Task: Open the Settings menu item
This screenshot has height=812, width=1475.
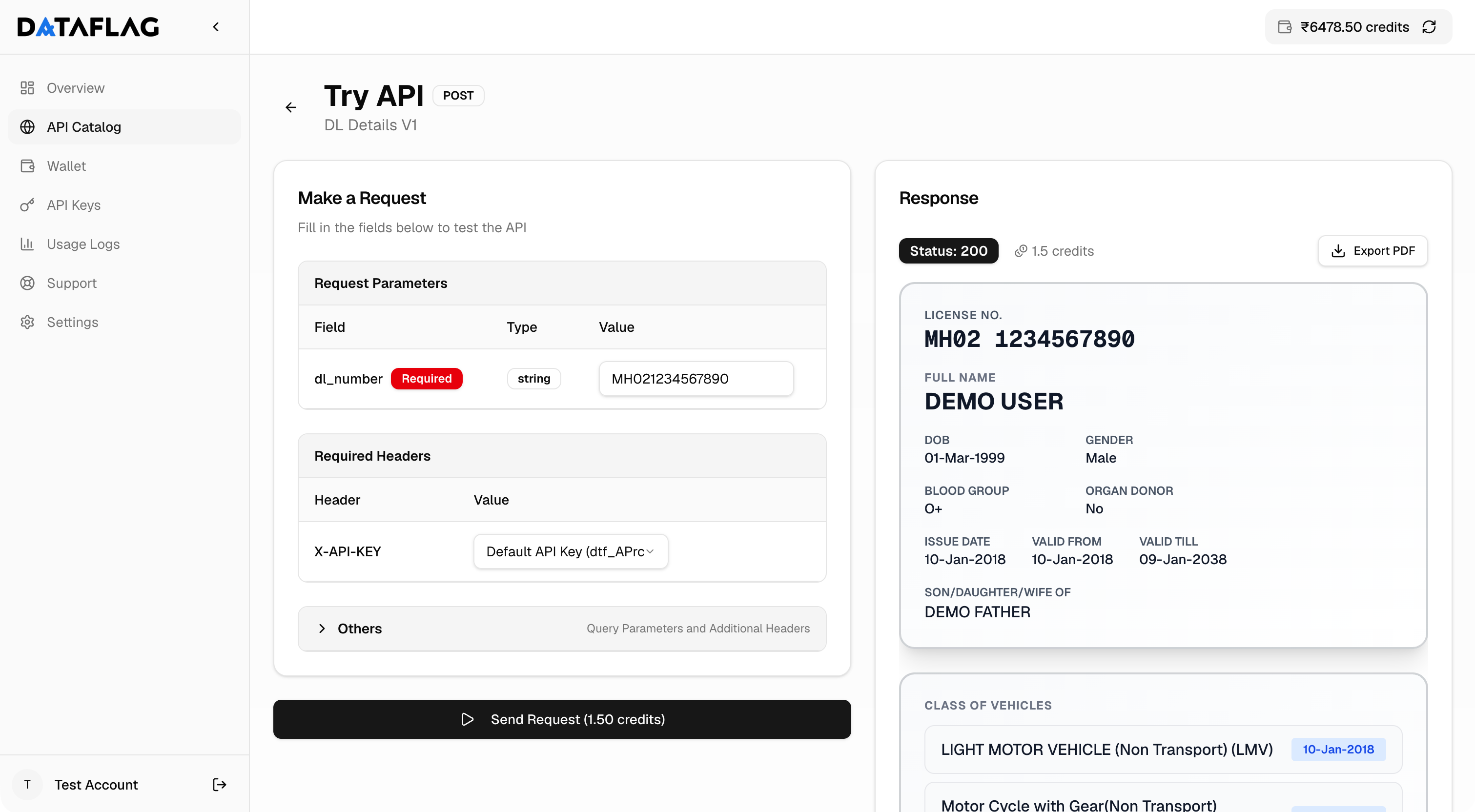Action: [x=124, y=322]
